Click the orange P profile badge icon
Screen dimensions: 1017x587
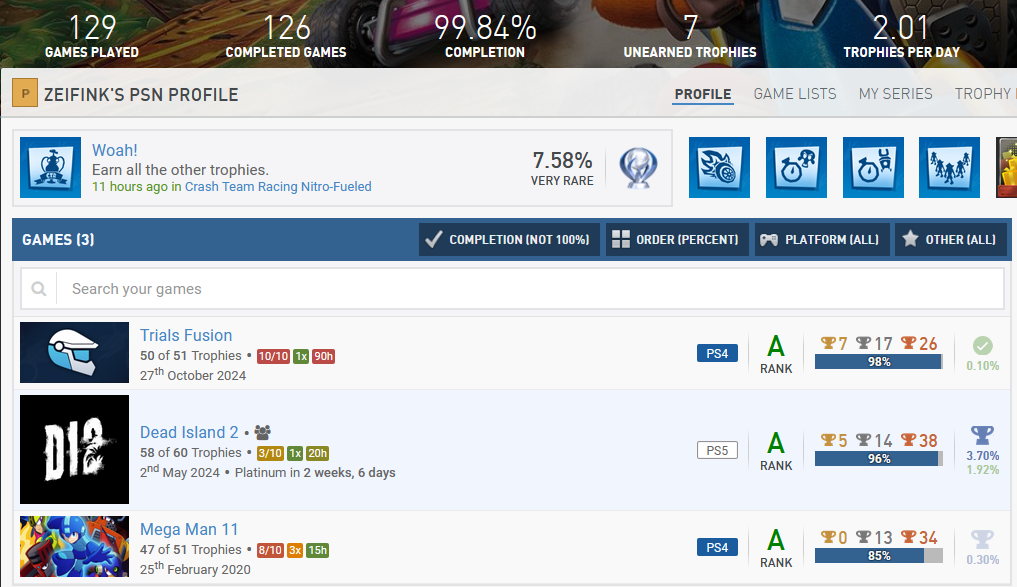25,93
